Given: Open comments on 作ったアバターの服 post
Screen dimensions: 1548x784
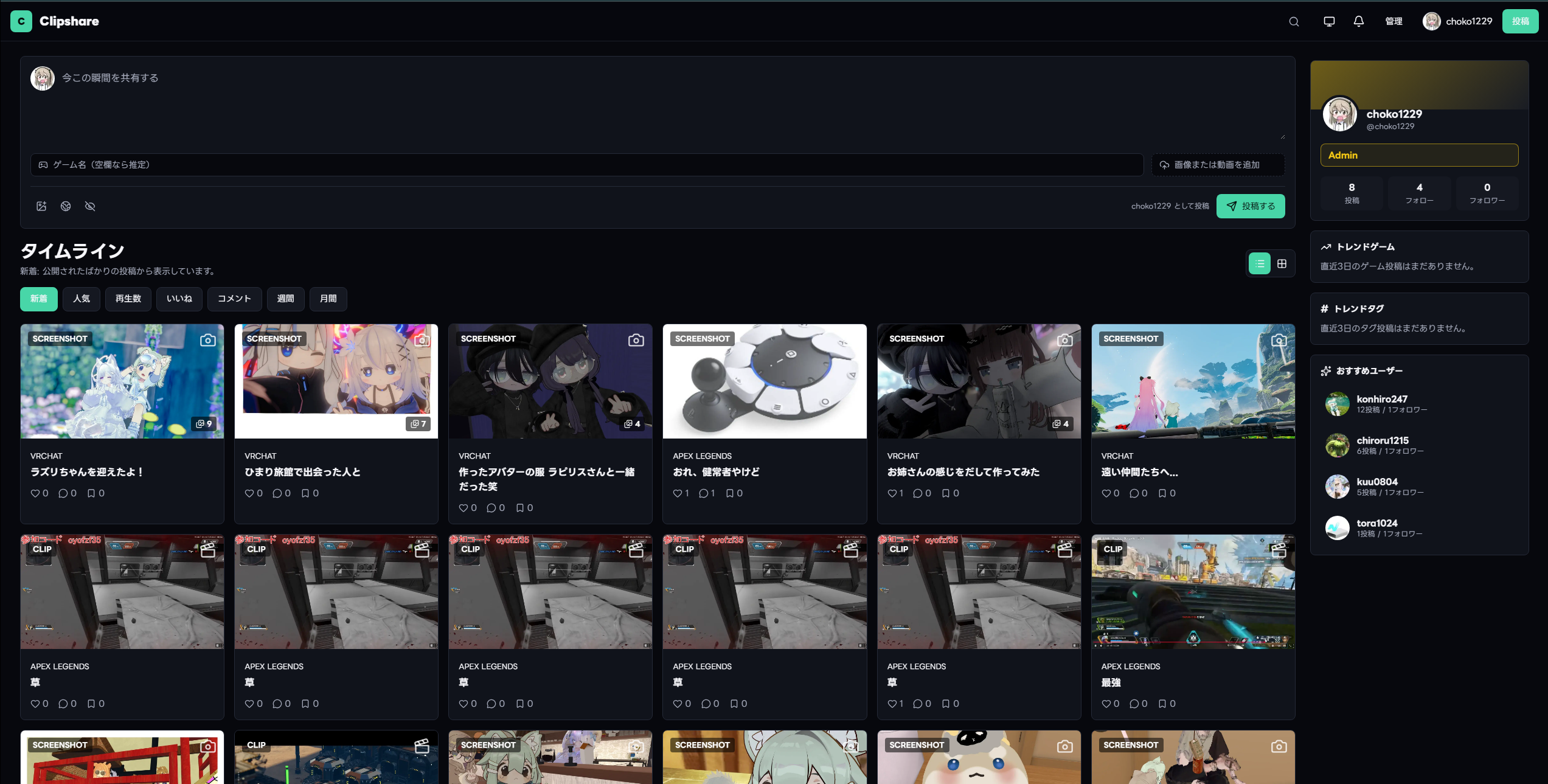Looking at the screenshot, I should pos(491,508).
